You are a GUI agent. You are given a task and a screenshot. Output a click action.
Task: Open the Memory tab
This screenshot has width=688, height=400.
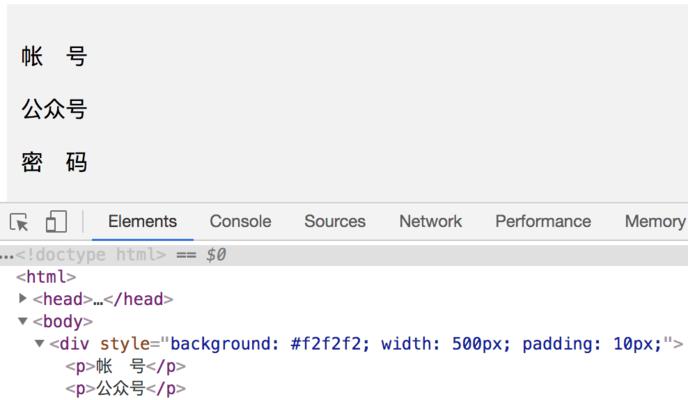pyautogui.click(x=655, y=221)
